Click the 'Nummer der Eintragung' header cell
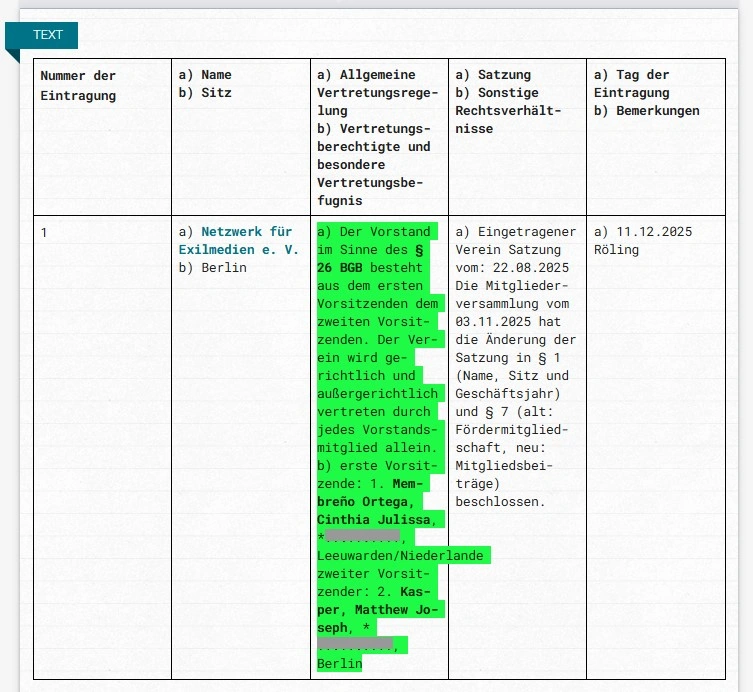Screen dimensions: 753x692 [102, 137]
